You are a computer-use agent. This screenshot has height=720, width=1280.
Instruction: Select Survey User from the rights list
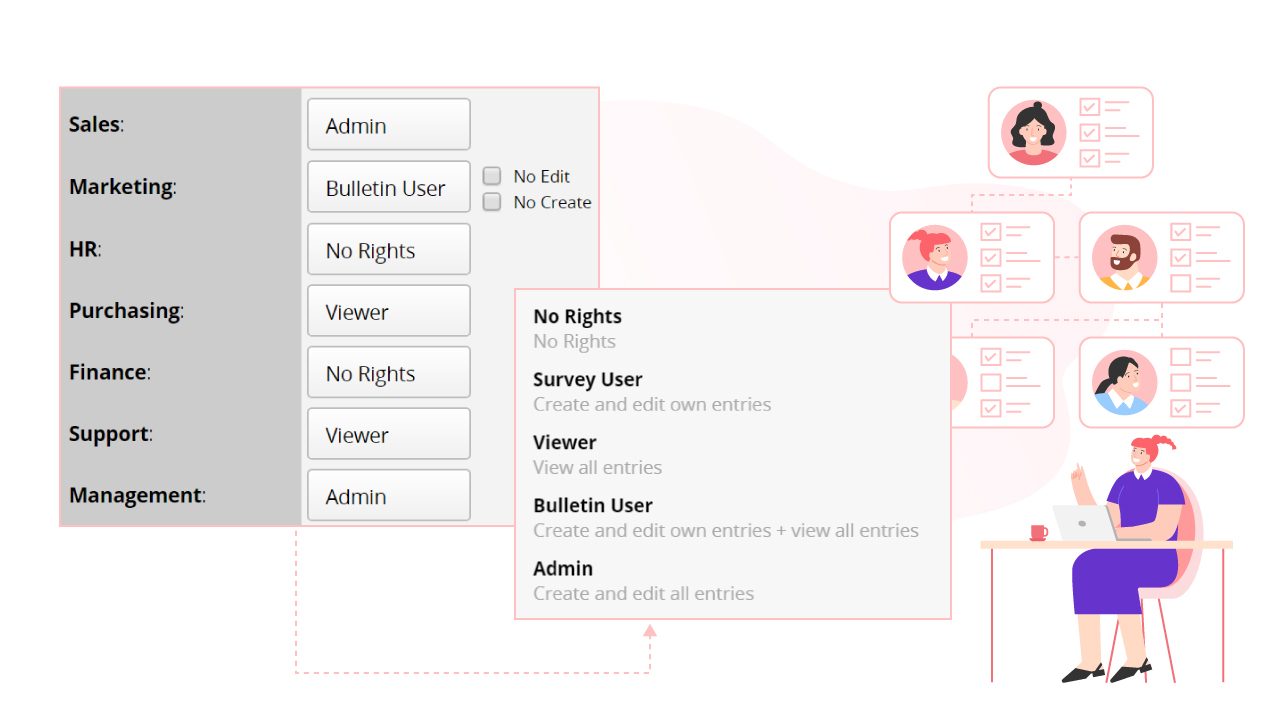[588, 380]
